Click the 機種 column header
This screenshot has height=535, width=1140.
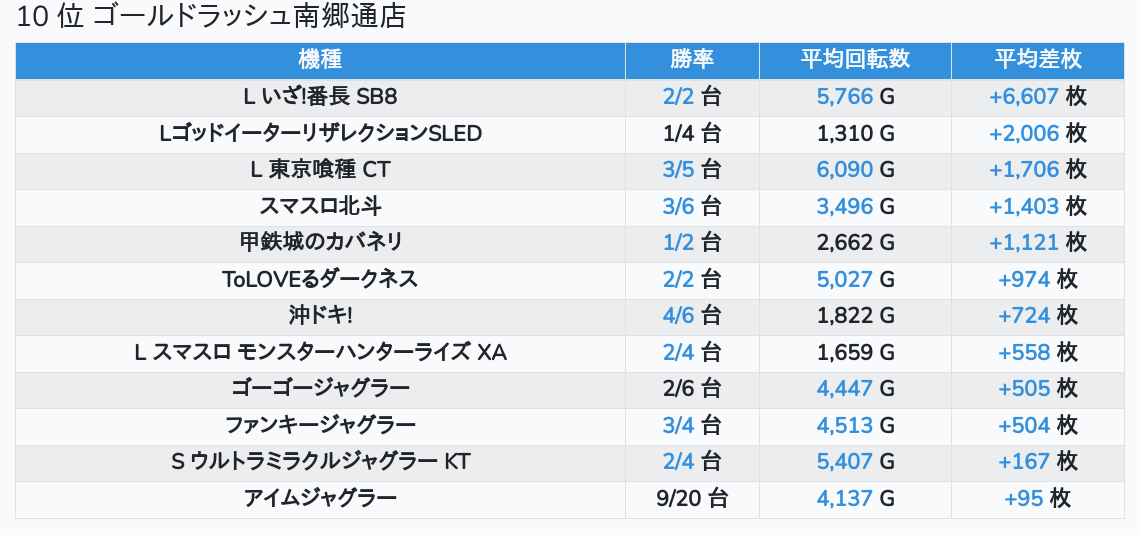coord(320,60)
